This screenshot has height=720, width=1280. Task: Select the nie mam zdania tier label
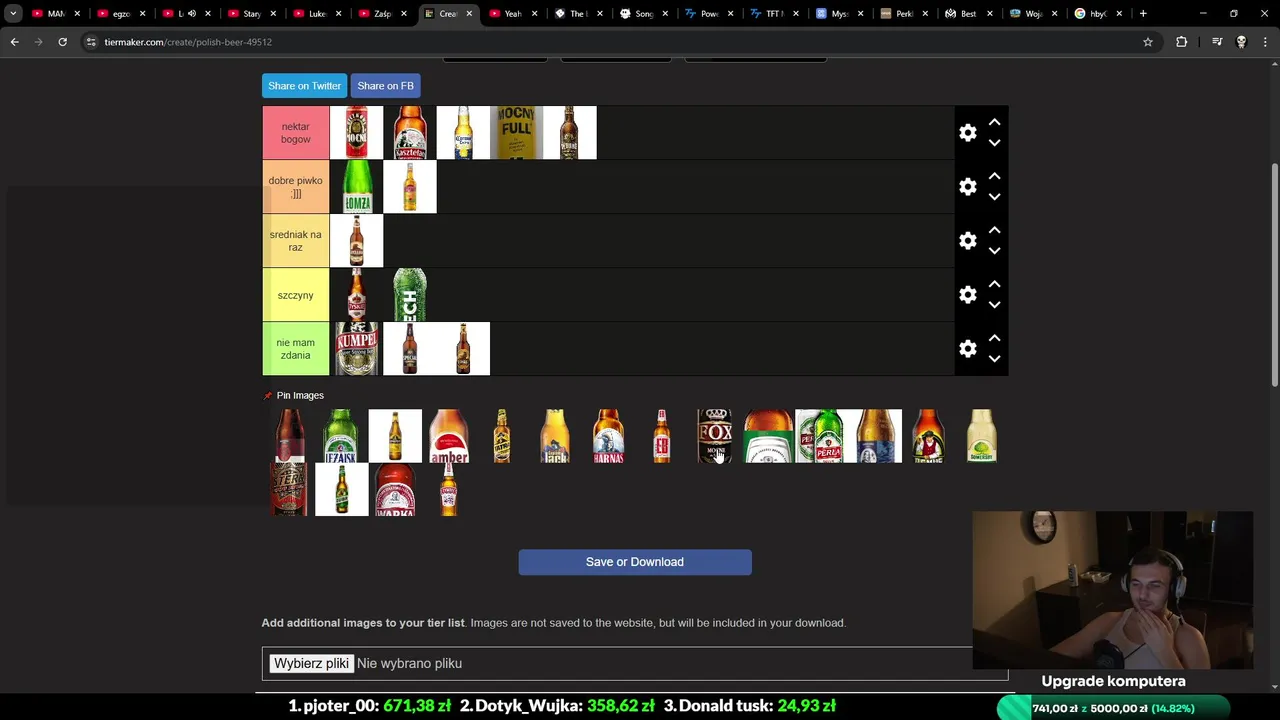click(x=295, y=349)
